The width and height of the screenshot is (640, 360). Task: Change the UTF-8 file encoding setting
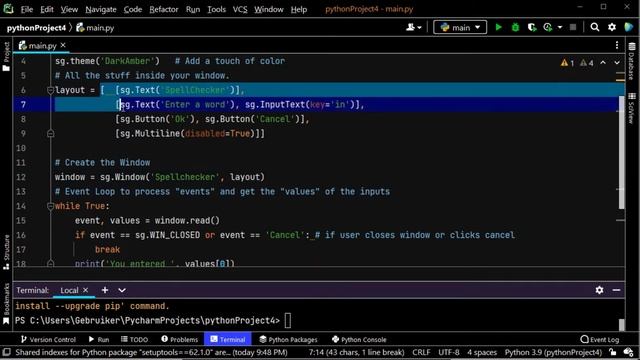pos(449,352)
